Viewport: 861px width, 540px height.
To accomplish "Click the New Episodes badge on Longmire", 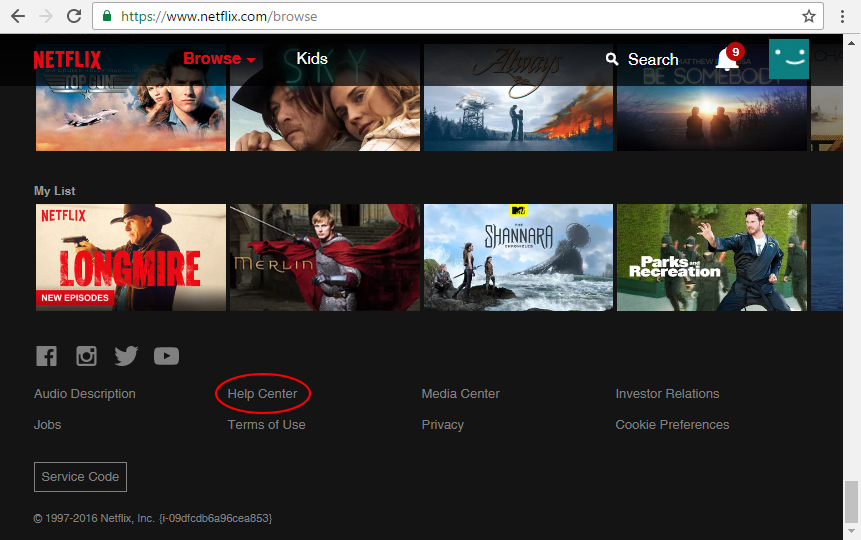I will click(x=75, y=298).
